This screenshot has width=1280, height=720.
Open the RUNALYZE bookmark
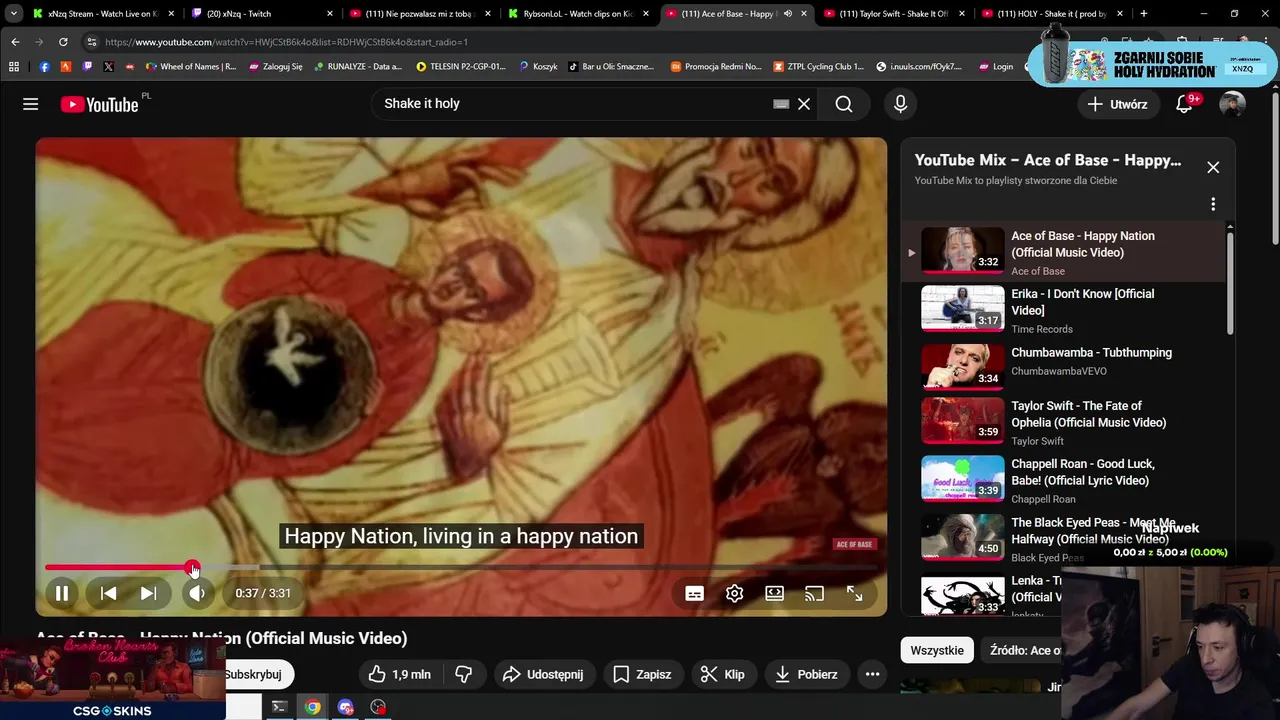click(357, 66)
